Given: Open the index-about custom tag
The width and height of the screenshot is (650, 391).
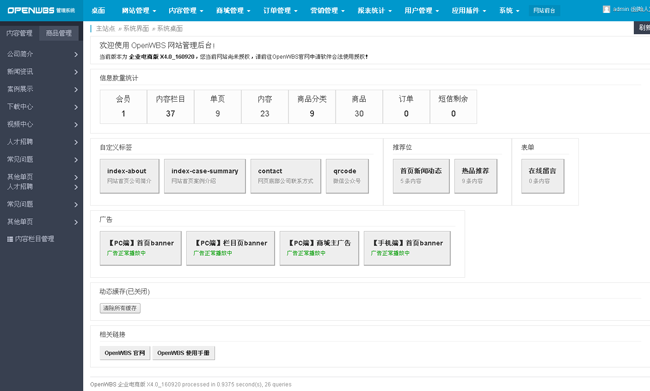Looking at the screenshot, I should coord(129,176).
